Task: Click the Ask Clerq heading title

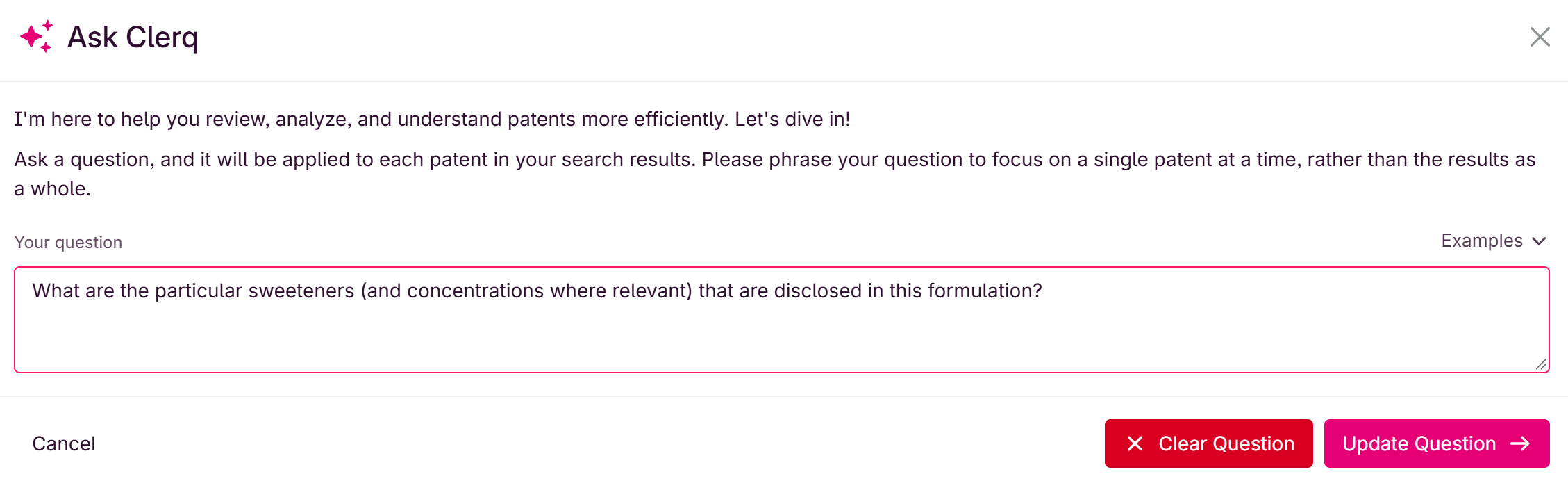Action: coord(133,38)
